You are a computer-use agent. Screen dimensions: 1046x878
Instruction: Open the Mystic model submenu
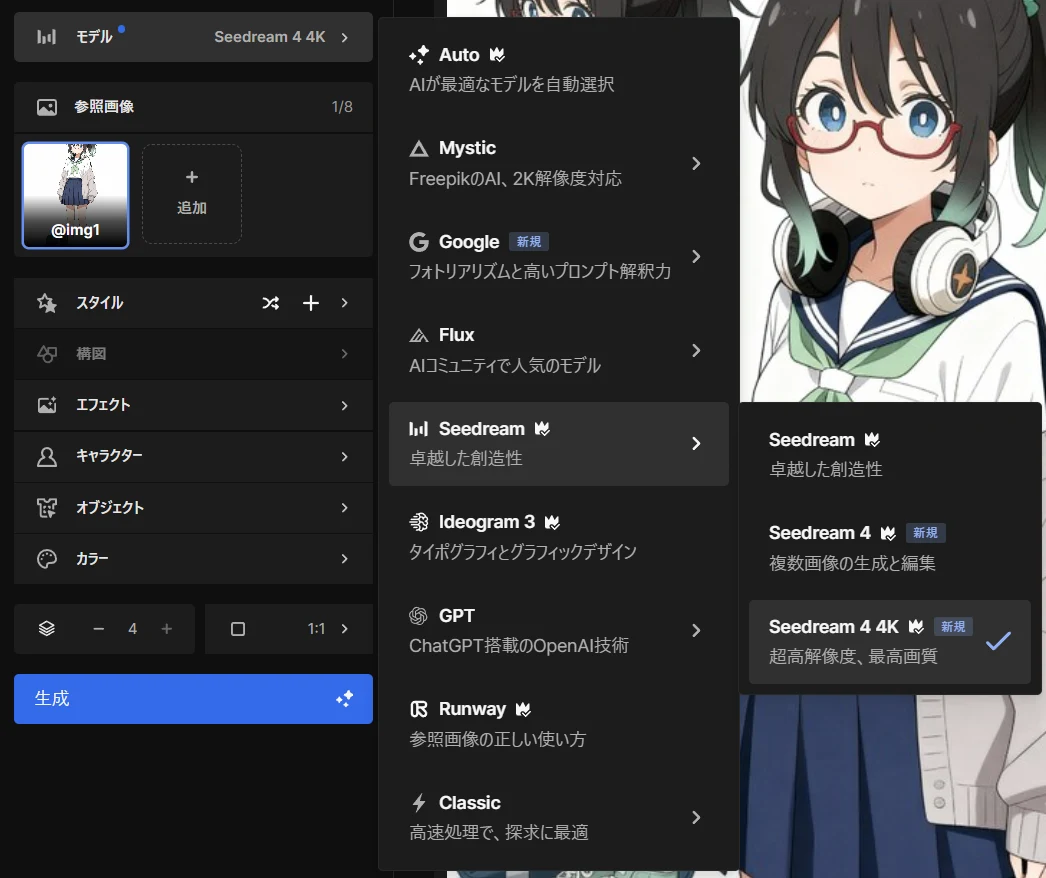tap(558, 163)
